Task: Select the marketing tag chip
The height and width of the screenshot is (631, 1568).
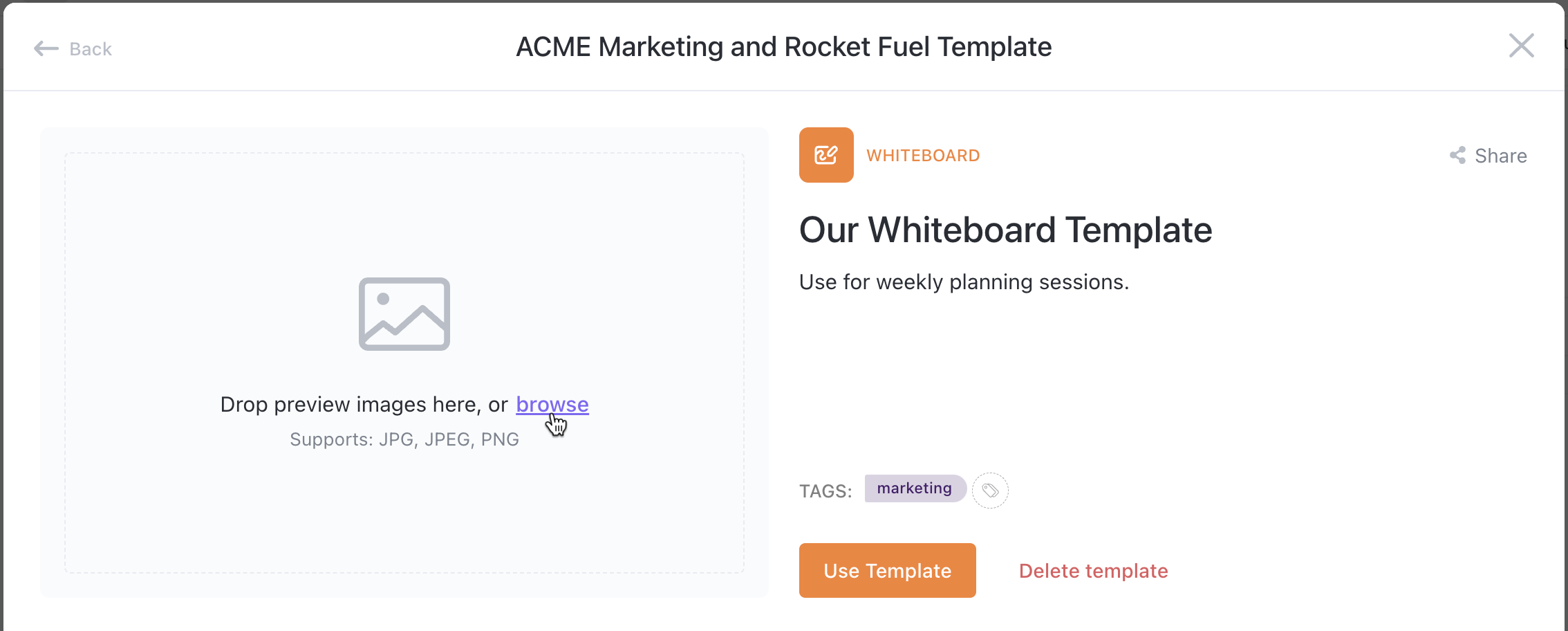Action: click(915, 488)
